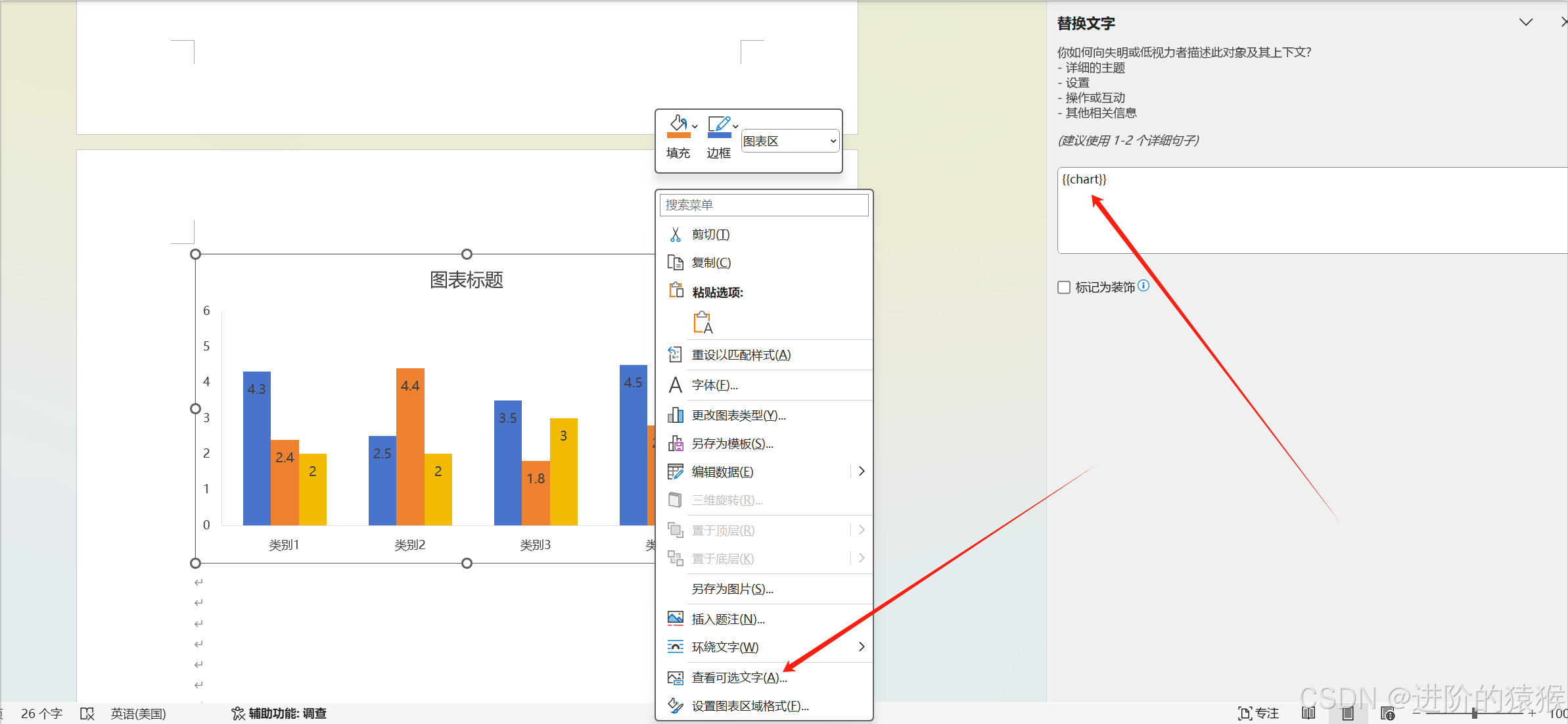Click 英语(美国) language indicator
Viewport: 1568px width, 724px height.
pyautogui.click(x=138, y=713)
